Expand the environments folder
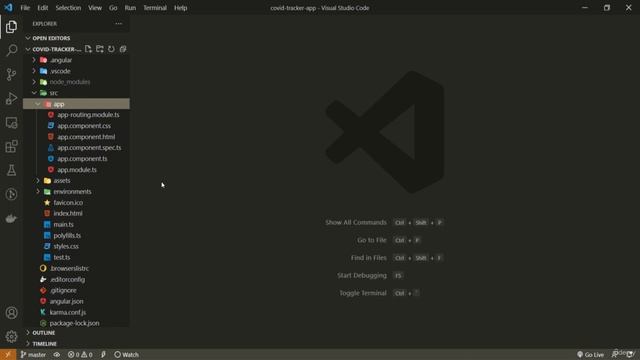The width and height of the screenshot is (640, 360). (x=76, y=191)
